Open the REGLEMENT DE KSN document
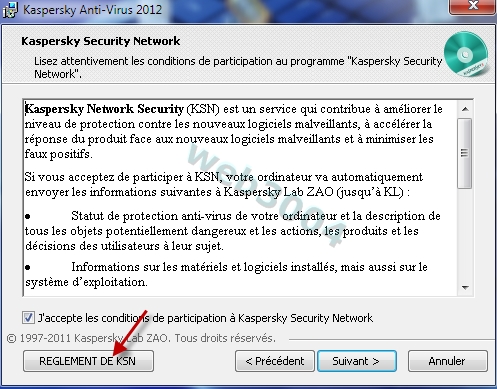This screenshot has width=497, height=389. click(88, 361)
